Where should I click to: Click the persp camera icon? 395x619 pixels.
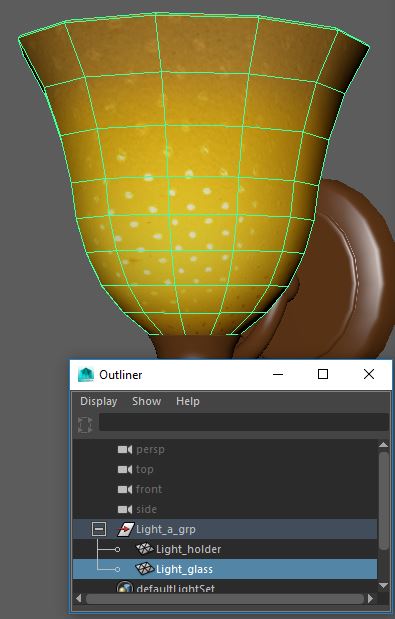coord(125,450)
